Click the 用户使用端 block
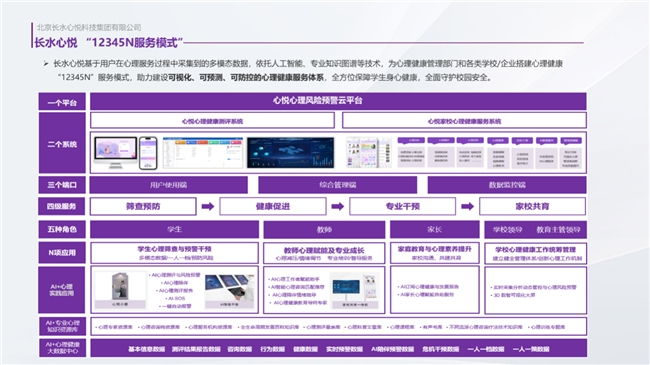 (169, 185)
